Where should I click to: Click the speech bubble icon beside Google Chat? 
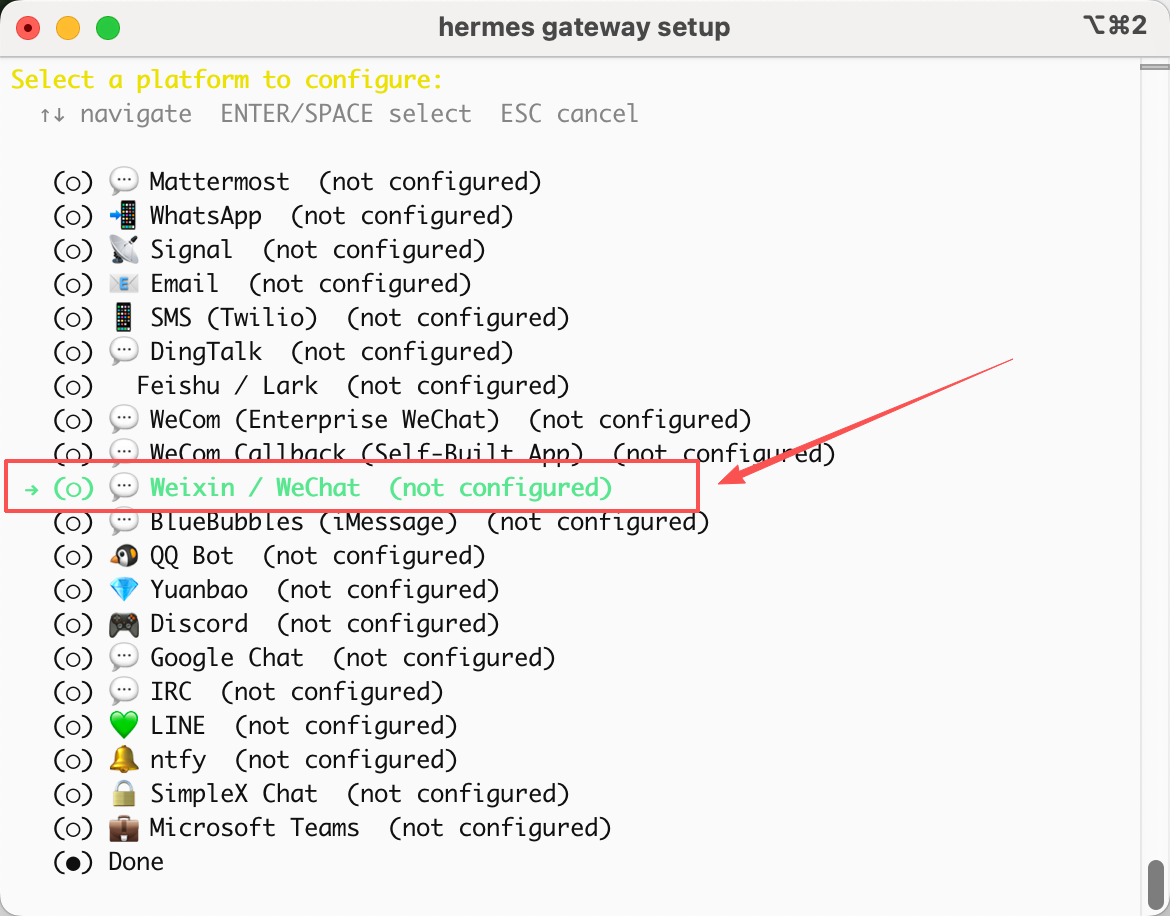click(124, 657)
